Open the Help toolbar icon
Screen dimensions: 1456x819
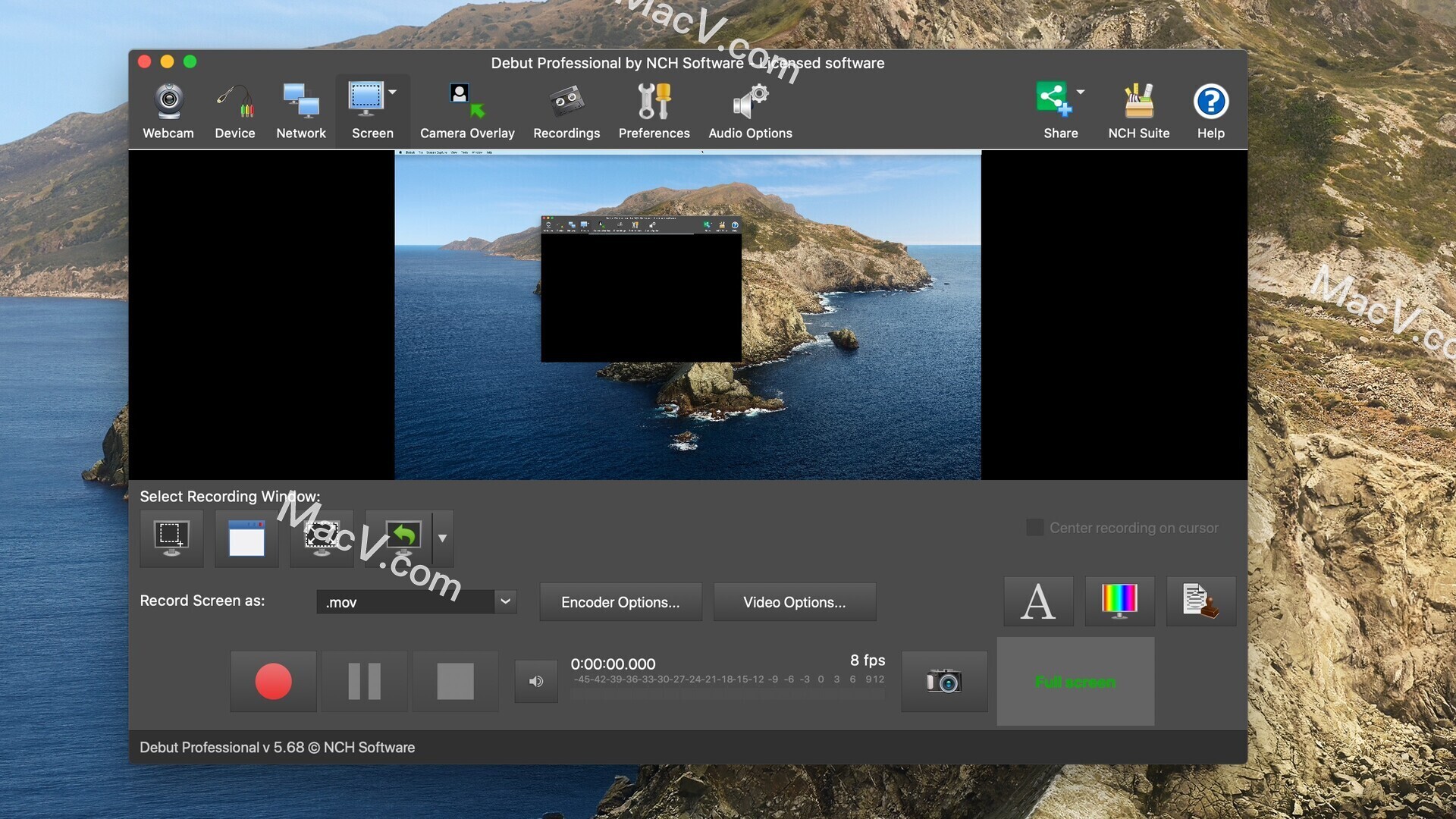[x=1211, y=111]
